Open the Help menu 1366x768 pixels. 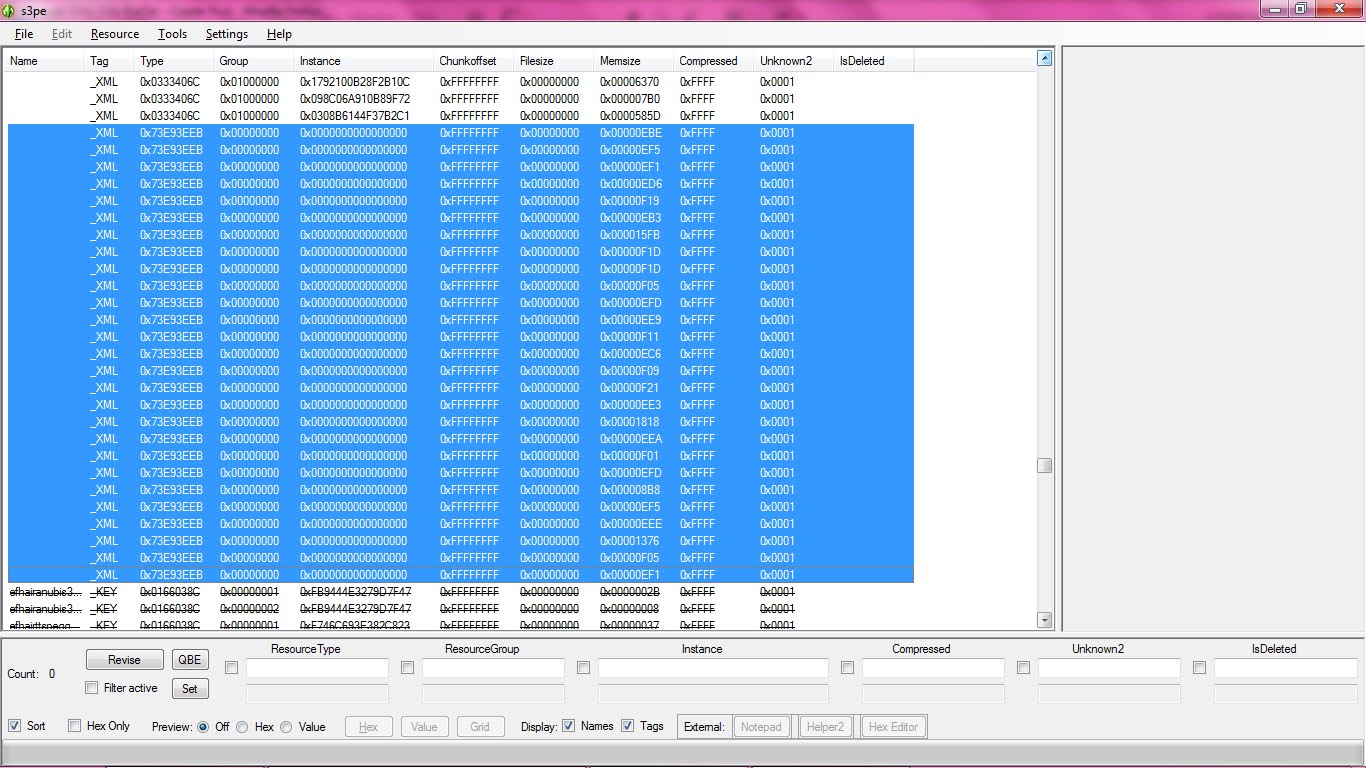(x=278, y=33)
